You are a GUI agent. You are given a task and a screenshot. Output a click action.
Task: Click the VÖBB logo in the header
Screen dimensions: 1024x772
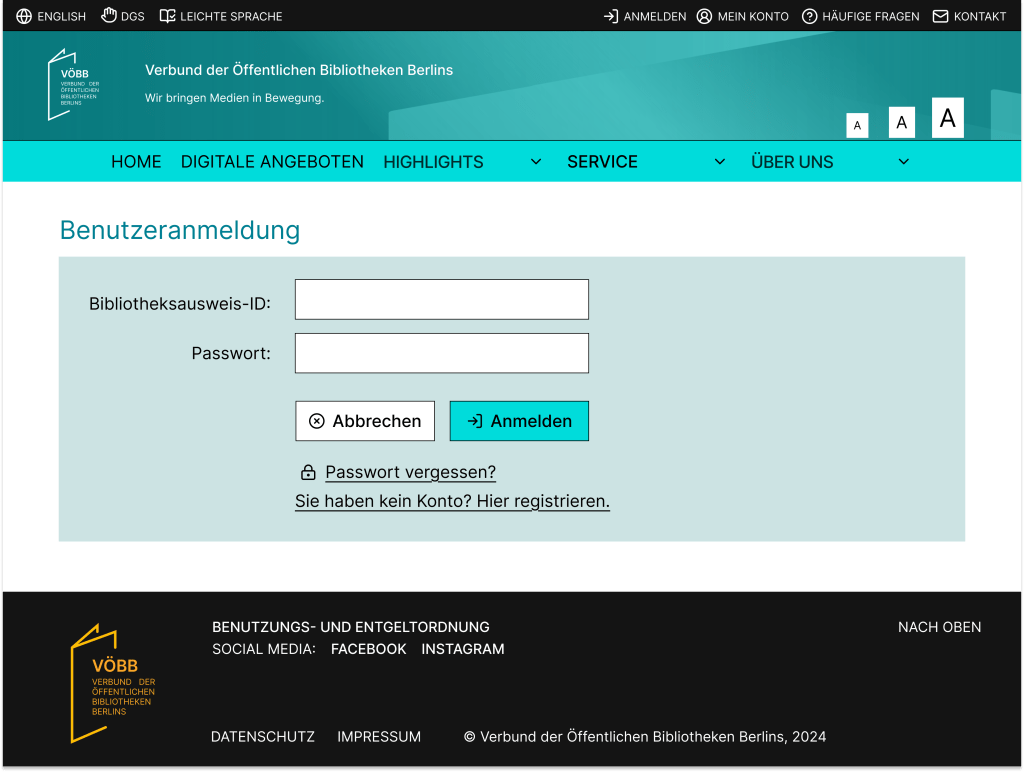click(74, 85)
